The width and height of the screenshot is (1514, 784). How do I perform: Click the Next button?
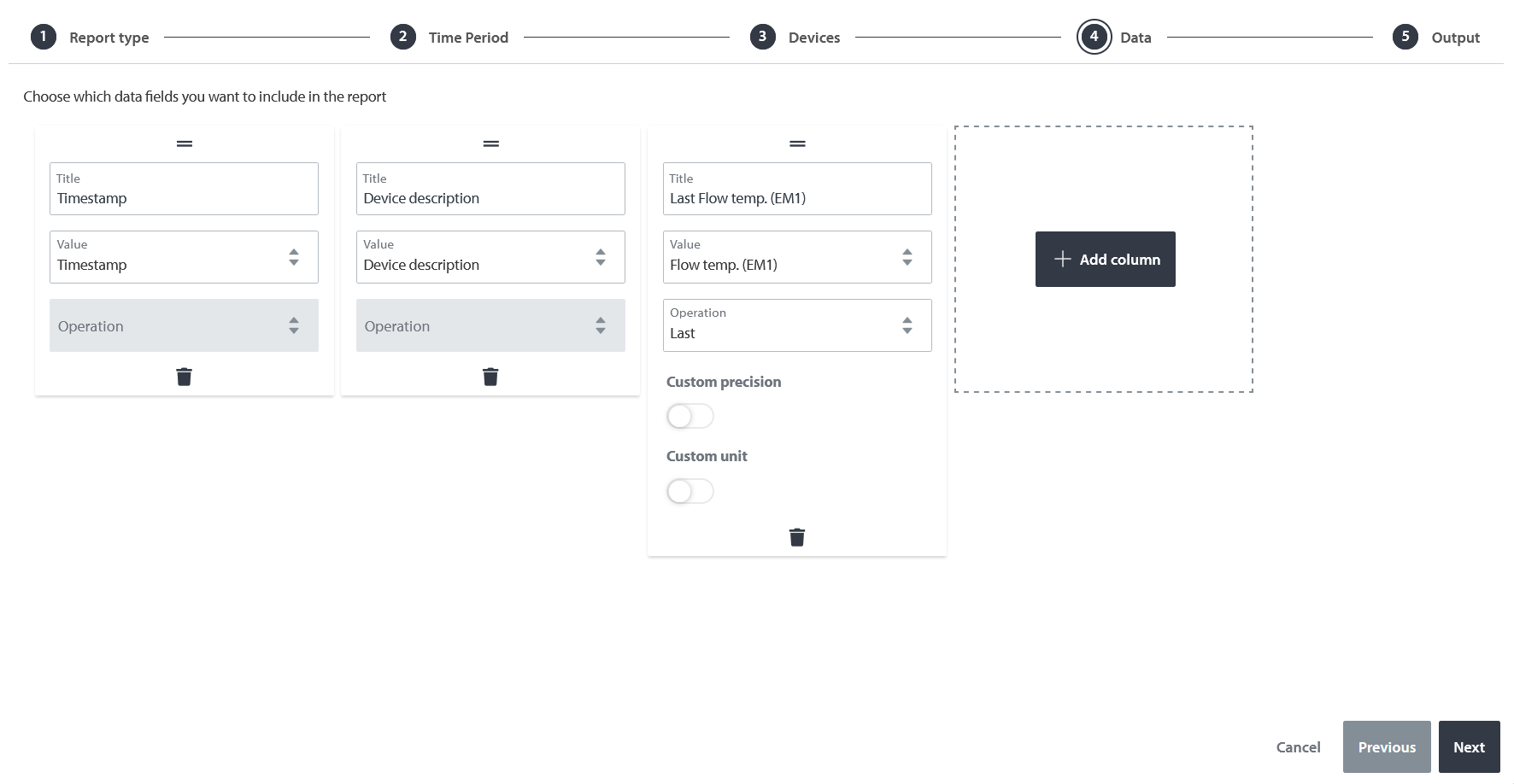pyautogui.click(x=1469, y=746)
